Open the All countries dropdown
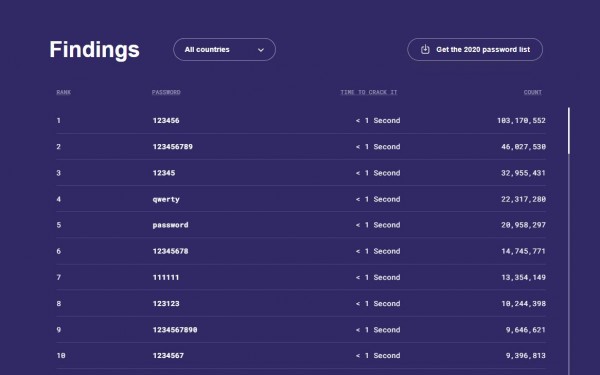This screenshot has width=600, height=375. coord(224,49)
